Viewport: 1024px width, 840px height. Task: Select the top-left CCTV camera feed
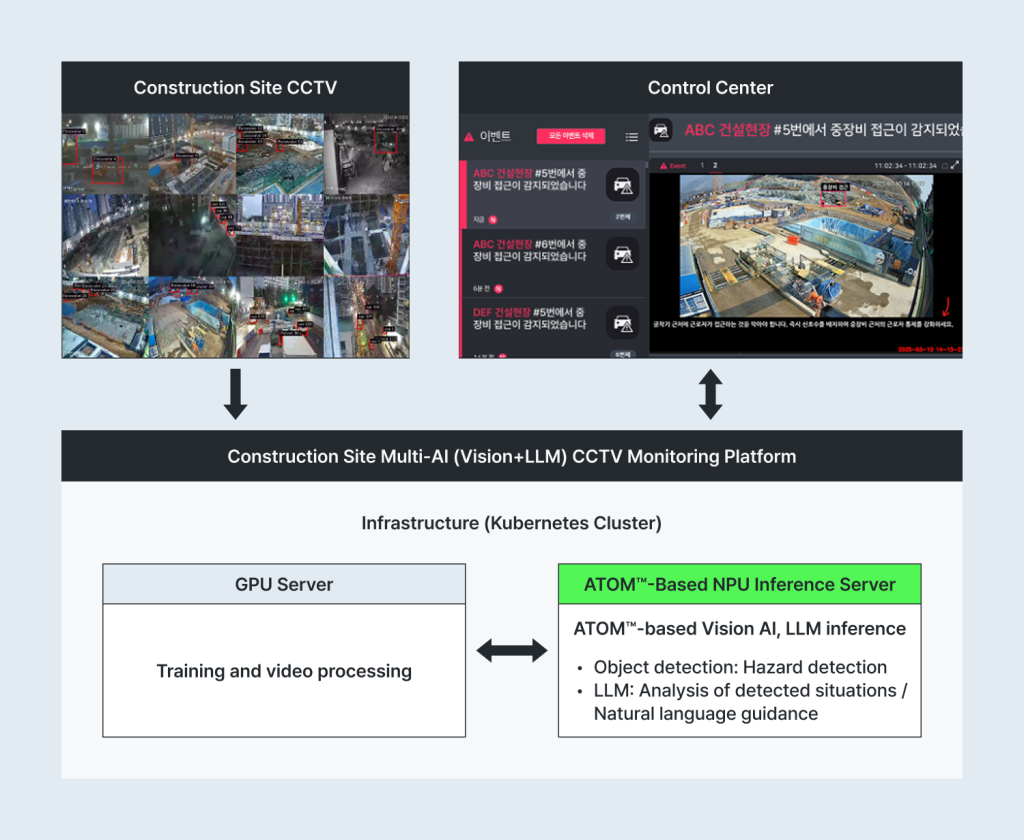[x=104, y=153]
